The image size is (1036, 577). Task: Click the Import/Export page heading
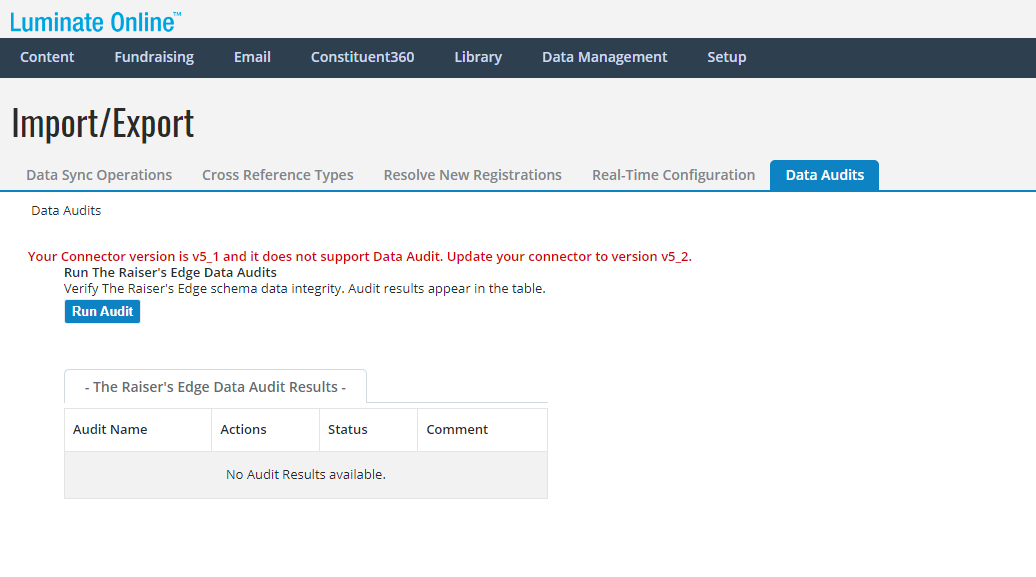coord(103,124)
